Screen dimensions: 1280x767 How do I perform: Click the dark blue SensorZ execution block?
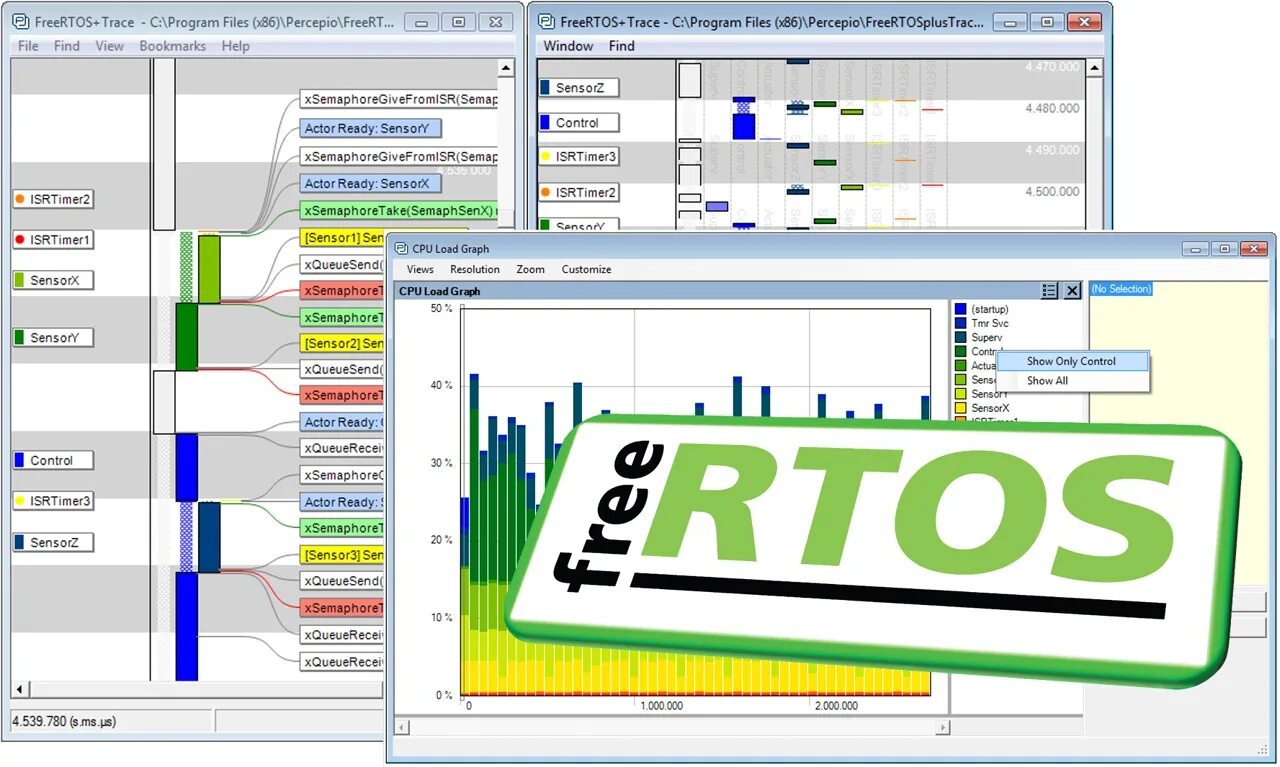209,537
